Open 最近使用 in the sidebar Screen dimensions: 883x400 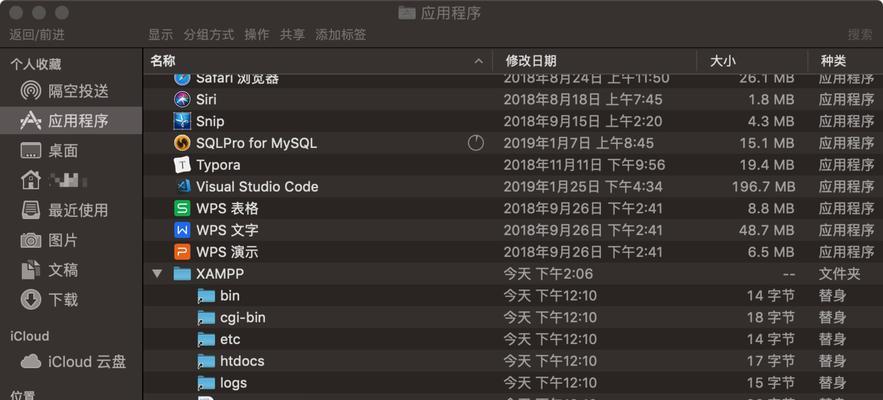point(71,210)
